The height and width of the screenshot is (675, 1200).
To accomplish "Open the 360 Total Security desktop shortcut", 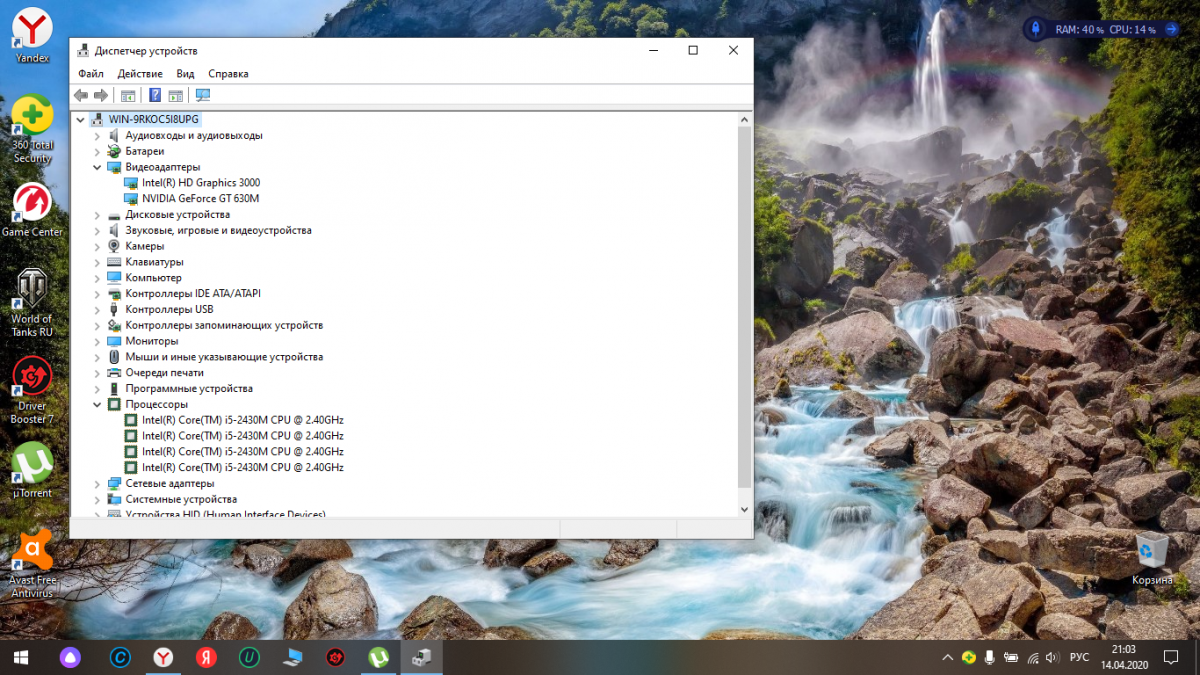I will [32, 117].
